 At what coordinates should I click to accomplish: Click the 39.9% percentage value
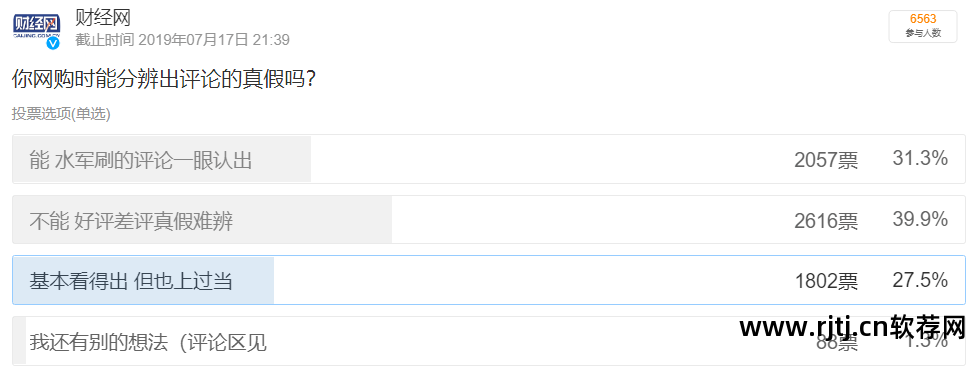(x=920, y=219)
